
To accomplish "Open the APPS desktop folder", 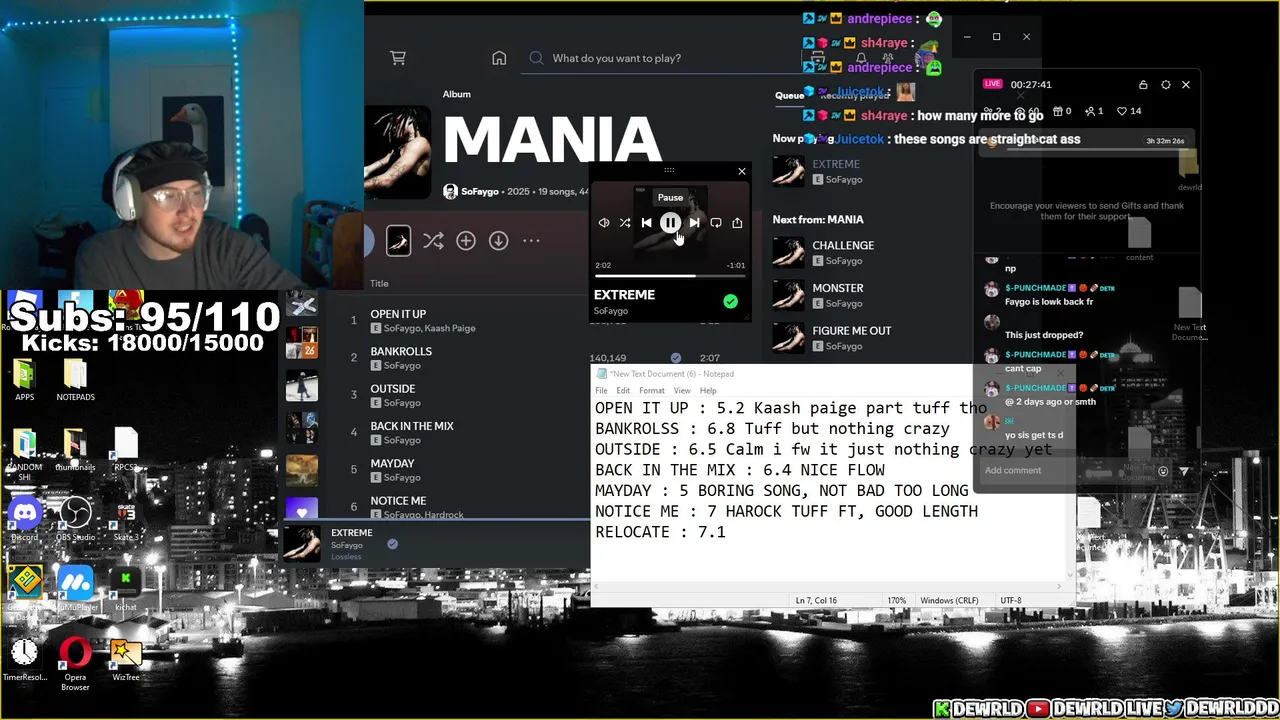I will pos(25,380).
